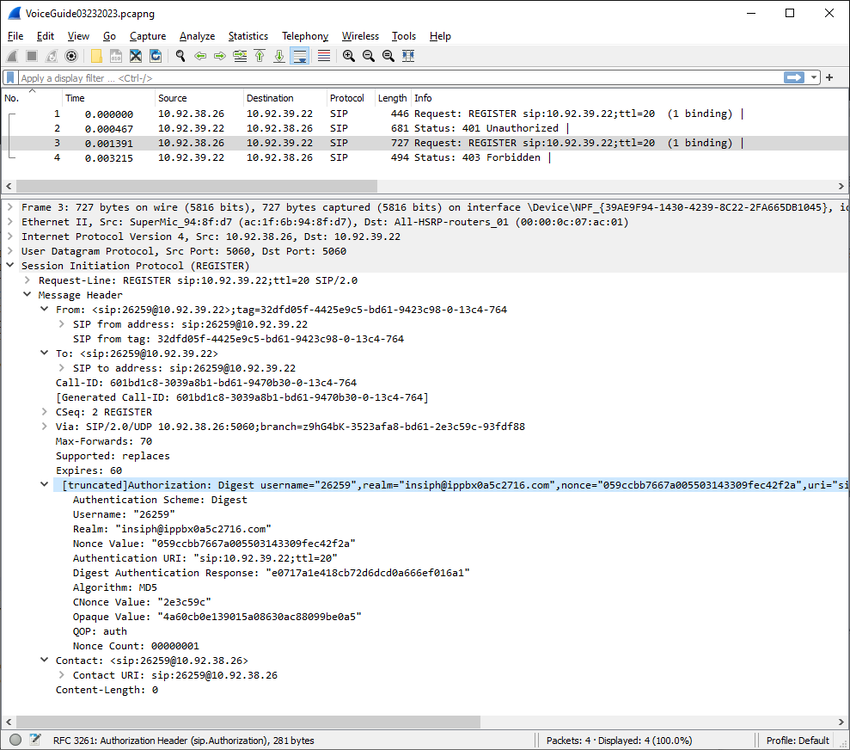This screenshot has height=750, width=850.
Task: Click the Capture options gear icon
Action: click(71, 56)
